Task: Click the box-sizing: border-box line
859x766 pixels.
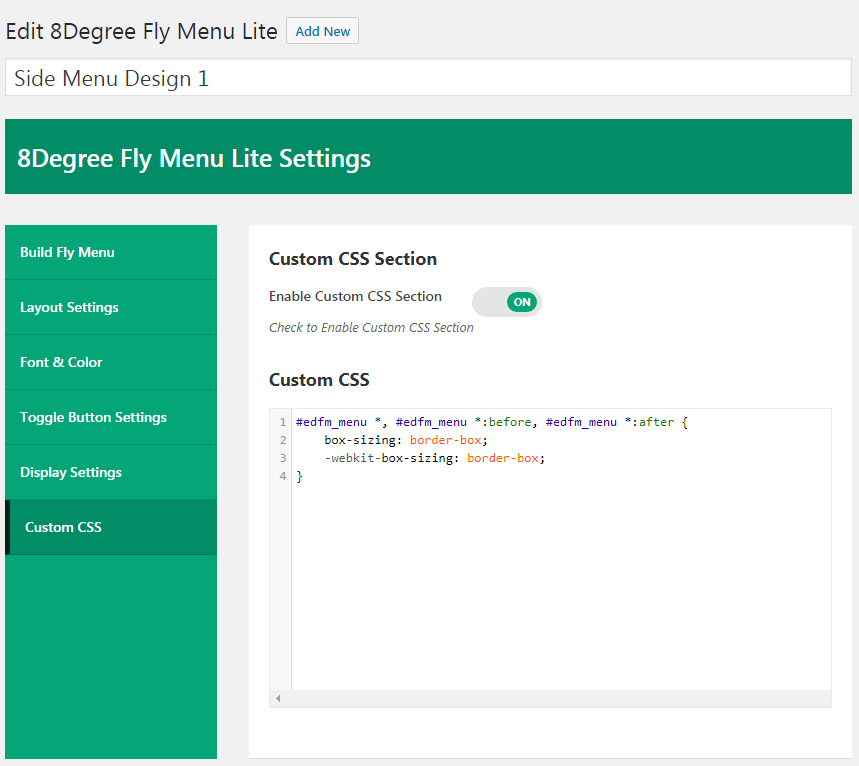Action: 405,440
